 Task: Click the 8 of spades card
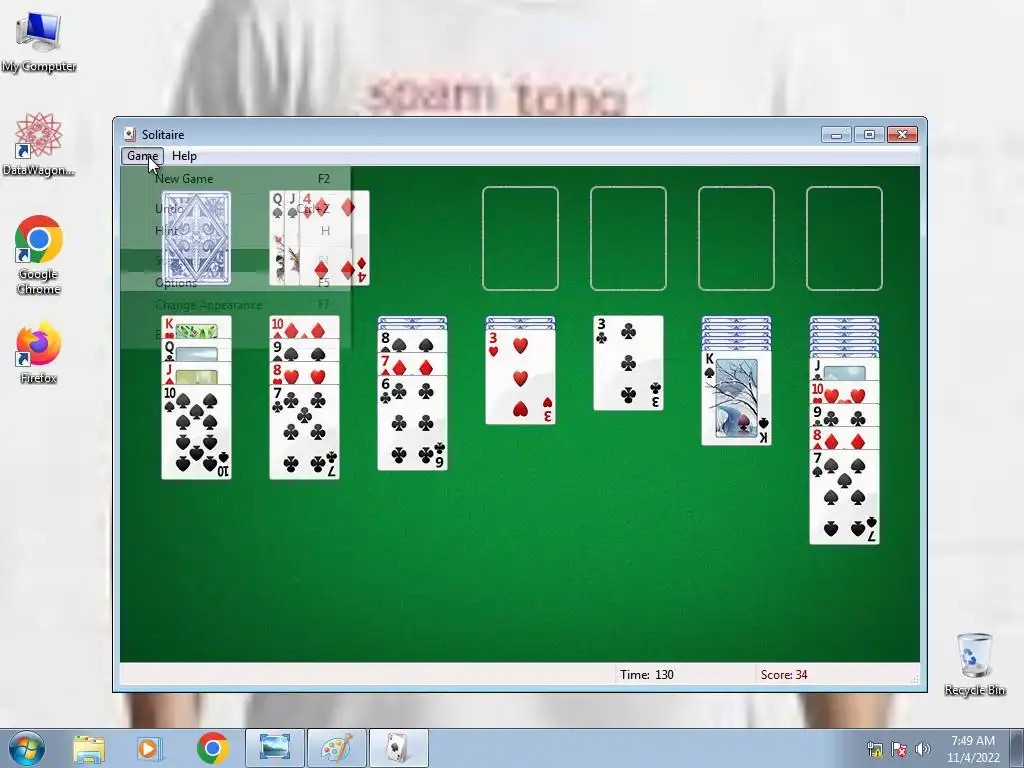coord(412,341)
